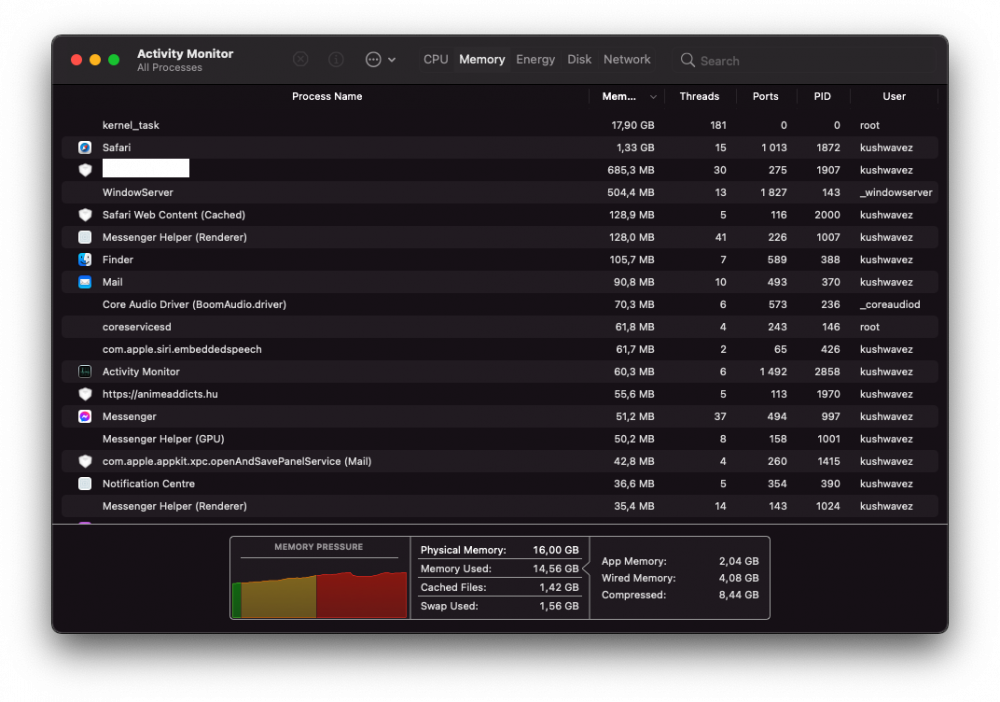Click the _windowserver user cell
1000x702 pixels.
click(x=895, y=192)
